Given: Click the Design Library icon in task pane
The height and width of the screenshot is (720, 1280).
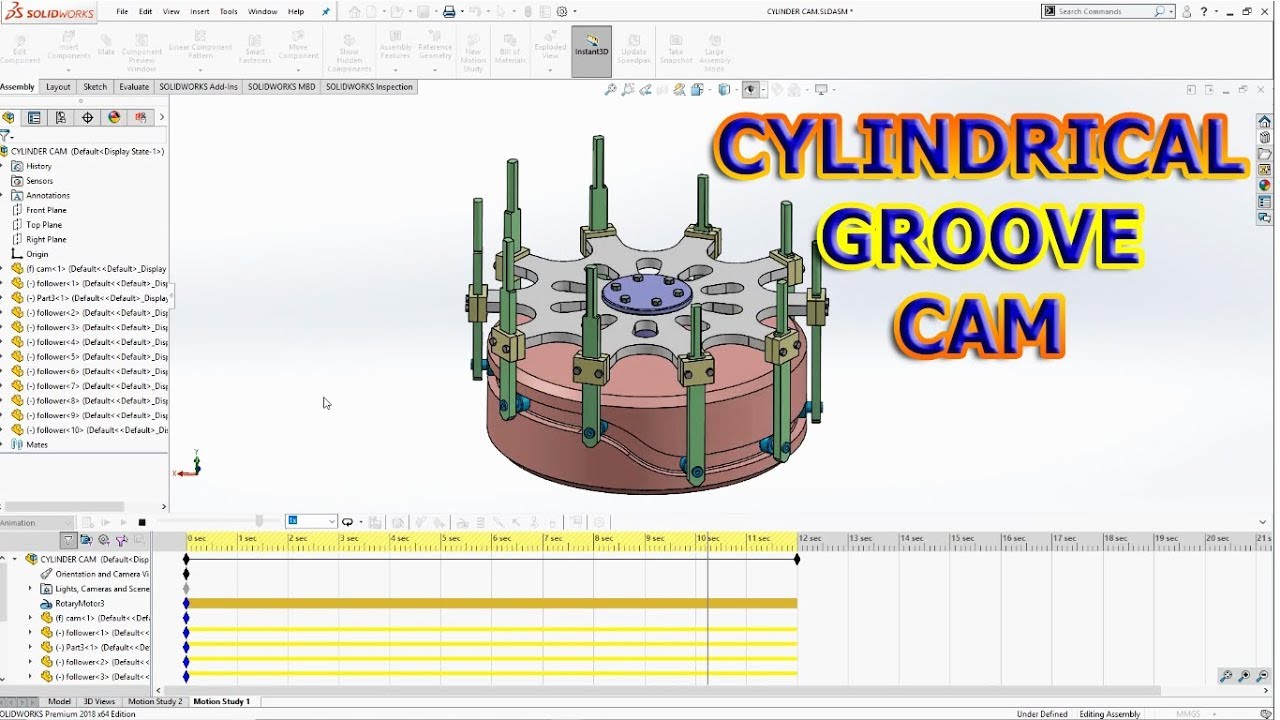Looking at the screenshot, I should pyautogui.click(x=1265, y=138).
